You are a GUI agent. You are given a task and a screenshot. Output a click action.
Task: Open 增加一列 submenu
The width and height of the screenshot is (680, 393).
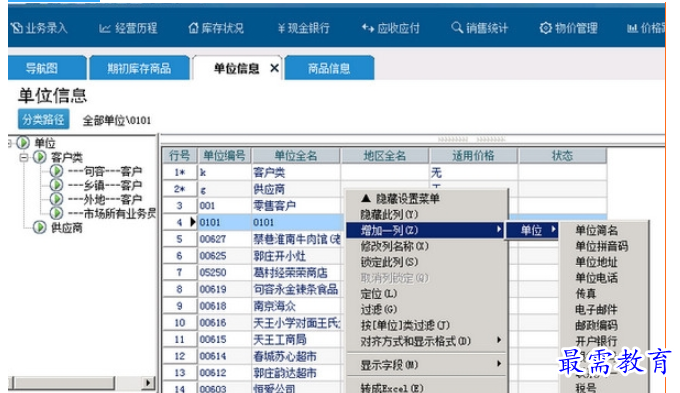(425, 230)
